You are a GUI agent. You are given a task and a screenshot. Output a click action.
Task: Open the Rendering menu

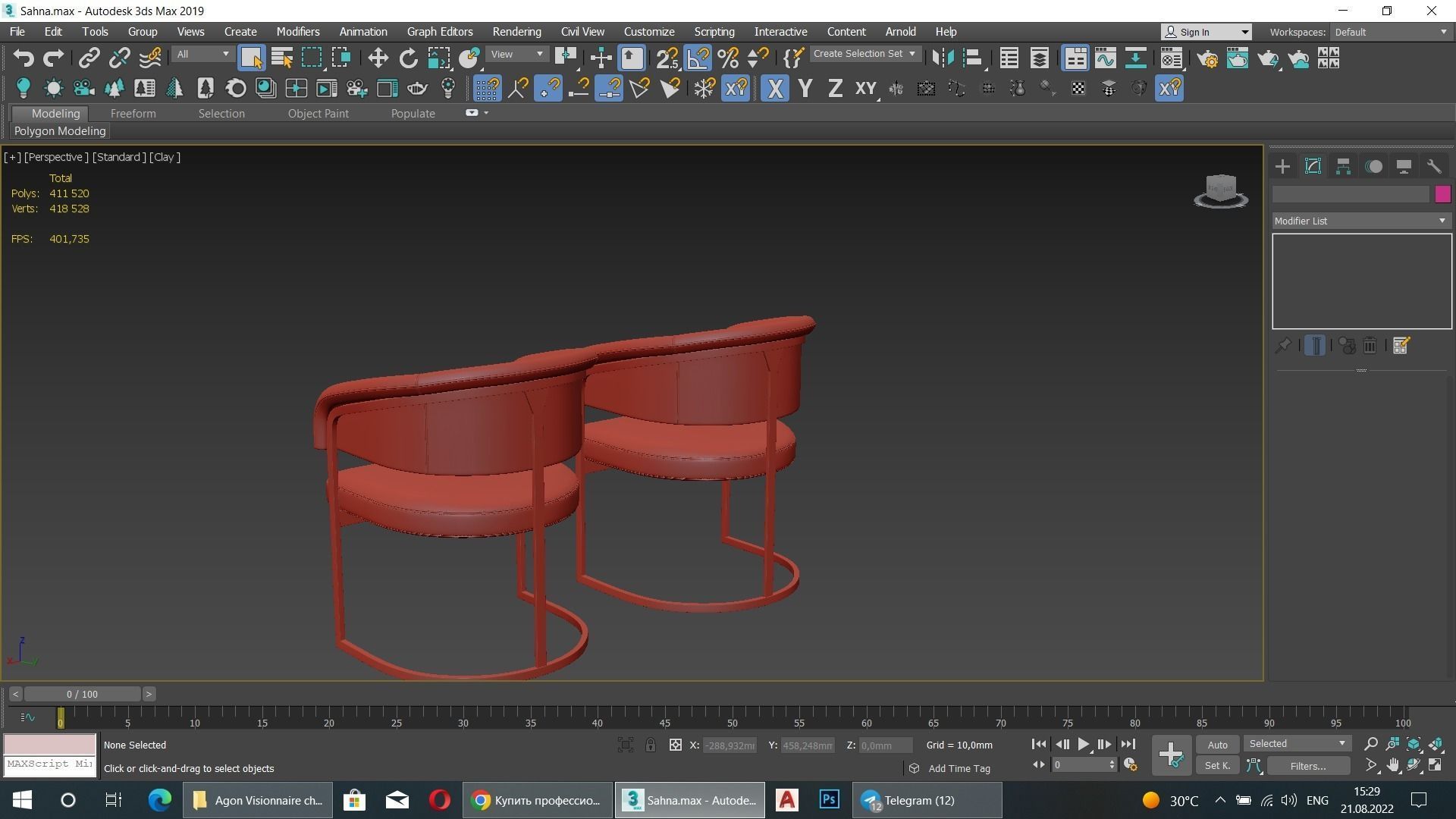pyautogui.click(x=516, y=32)
